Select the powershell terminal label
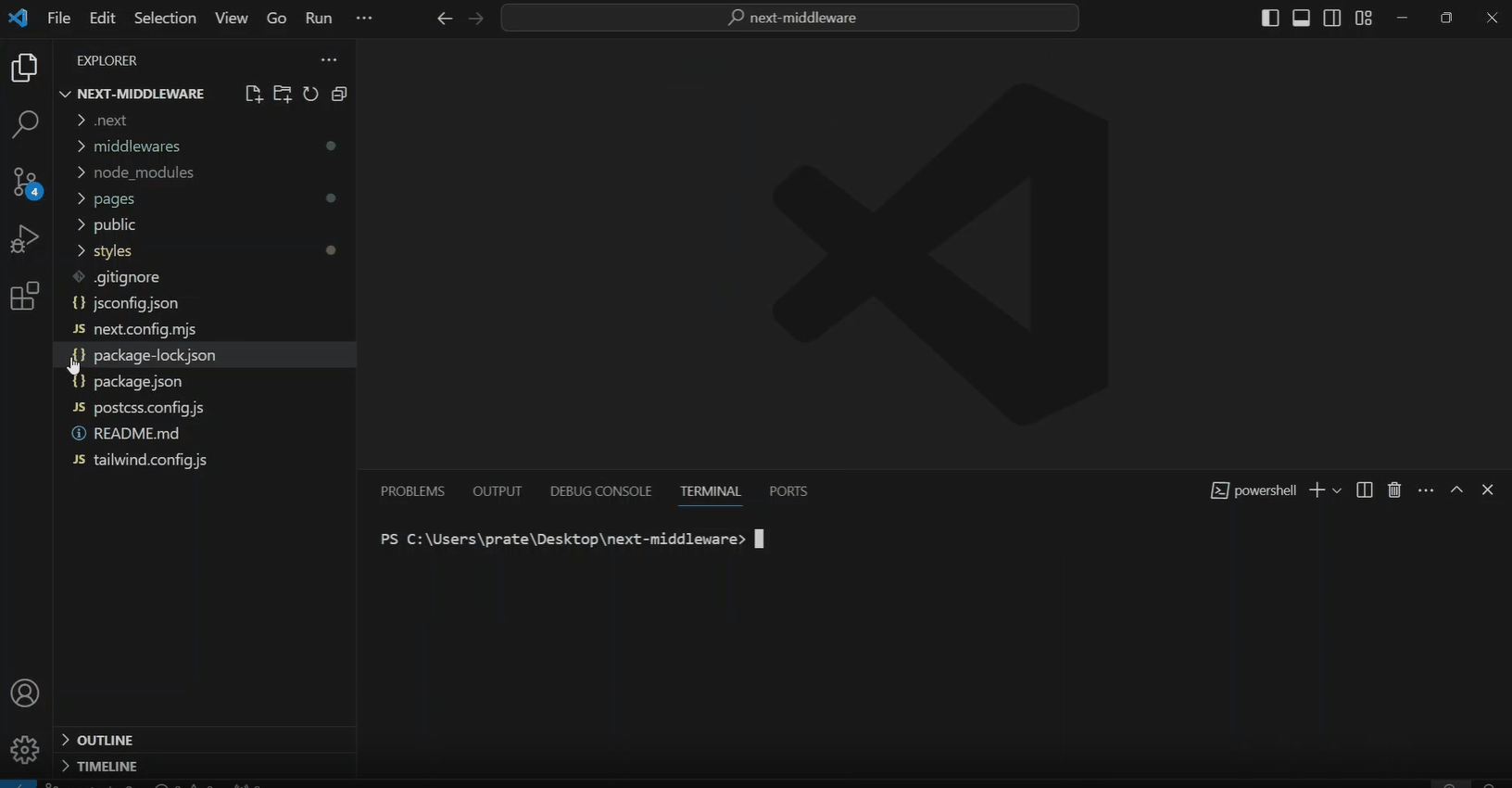 click(x=1254, y=490)
